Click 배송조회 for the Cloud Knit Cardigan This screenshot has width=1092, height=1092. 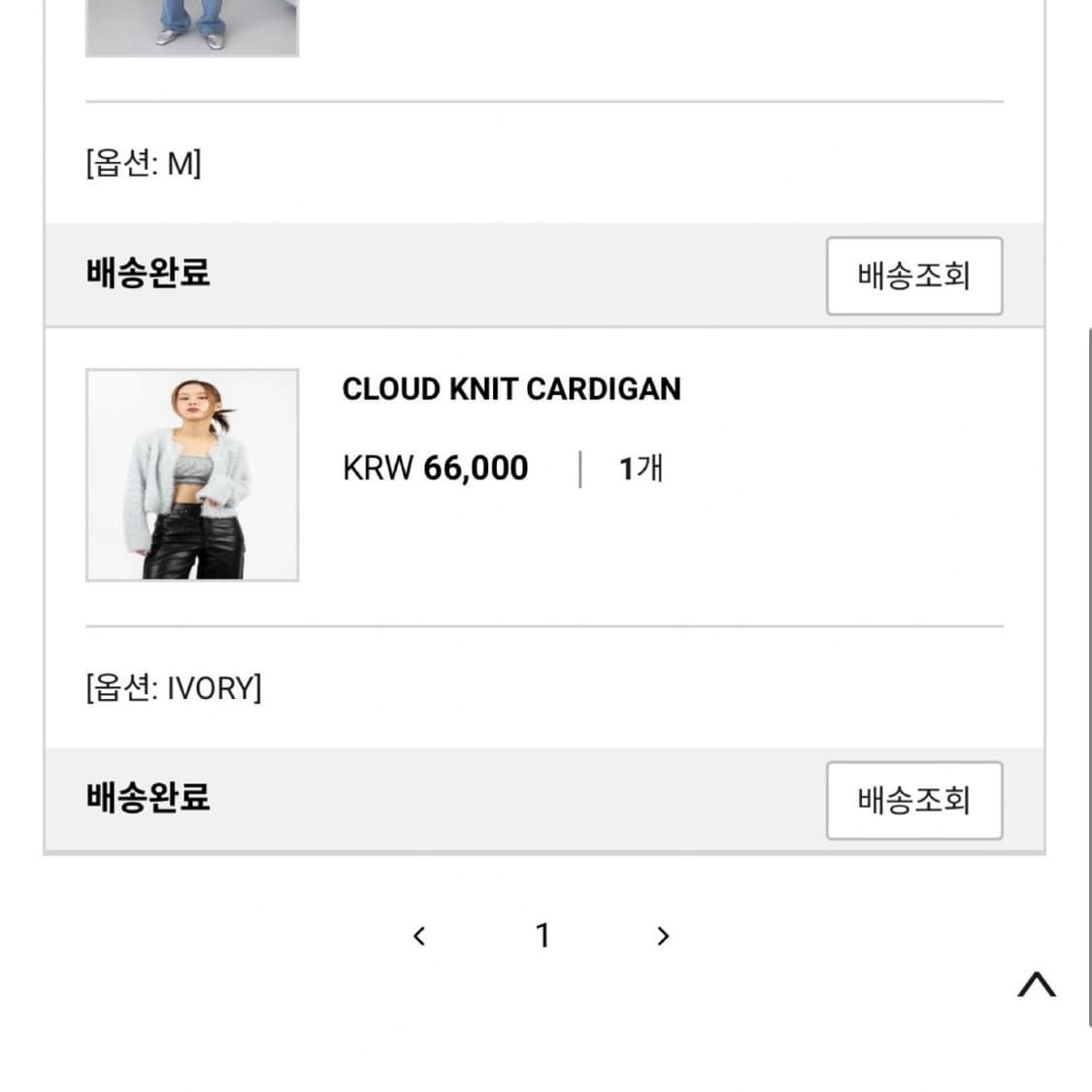coord(913,801)
